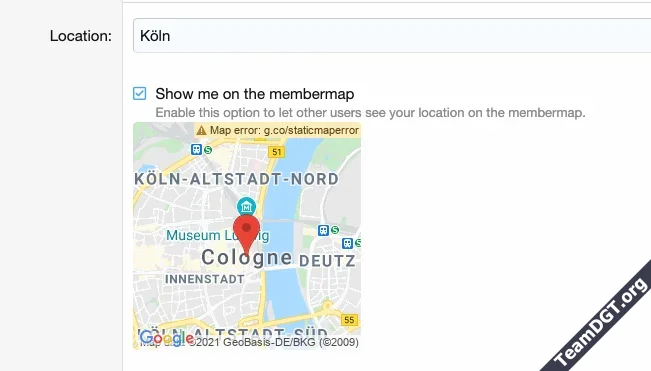Click the green S-Bahn icon near route 51
Viewport: 651px width, 371px height.
point(208,150)
